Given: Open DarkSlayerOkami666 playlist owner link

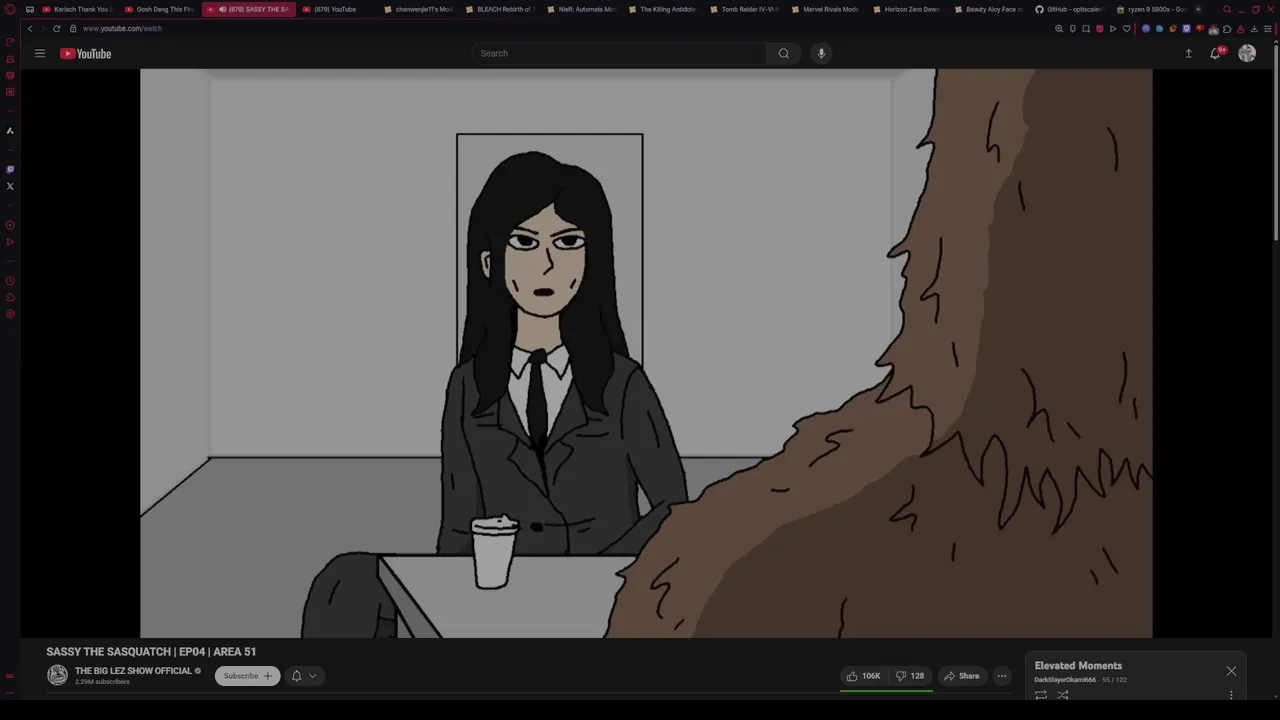Looking at the screenshot, I should coord(1065,680).
